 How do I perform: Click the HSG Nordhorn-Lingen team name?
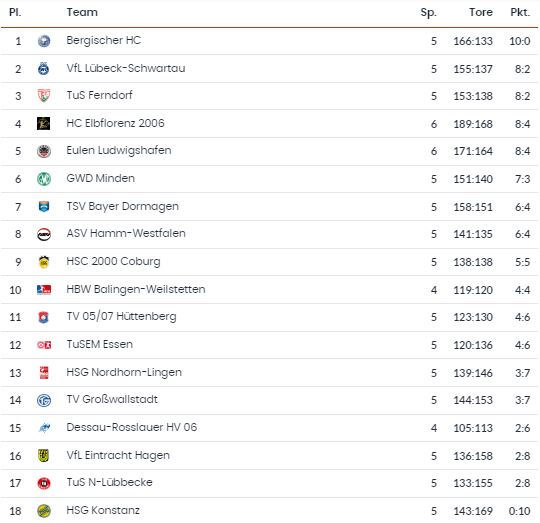coord(124,372)
